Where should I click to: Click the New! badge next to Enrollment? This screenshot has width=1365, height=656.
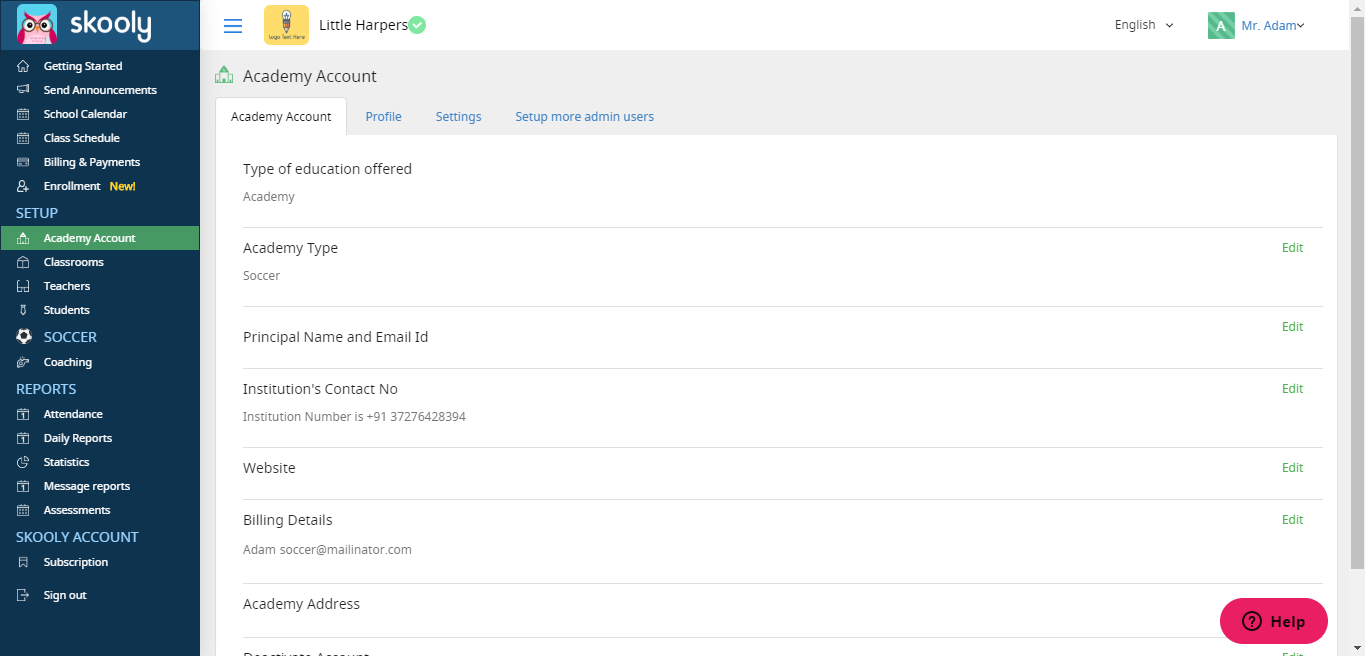pos(122,186)
